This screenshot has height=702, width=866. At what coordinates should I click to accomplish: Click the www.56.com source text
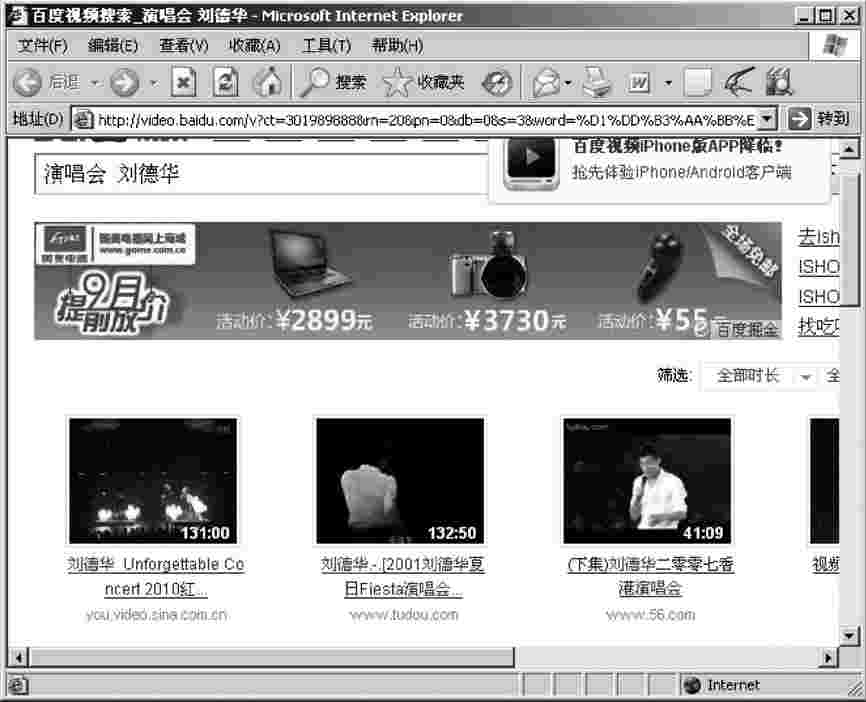click(650, 615)
